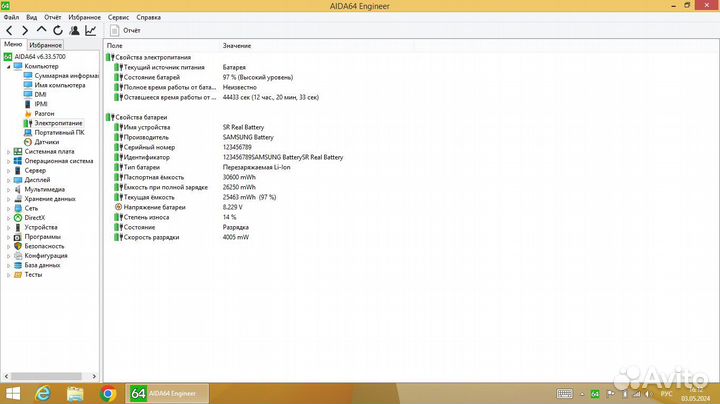Select DMI in the tree

click(40, 95)
